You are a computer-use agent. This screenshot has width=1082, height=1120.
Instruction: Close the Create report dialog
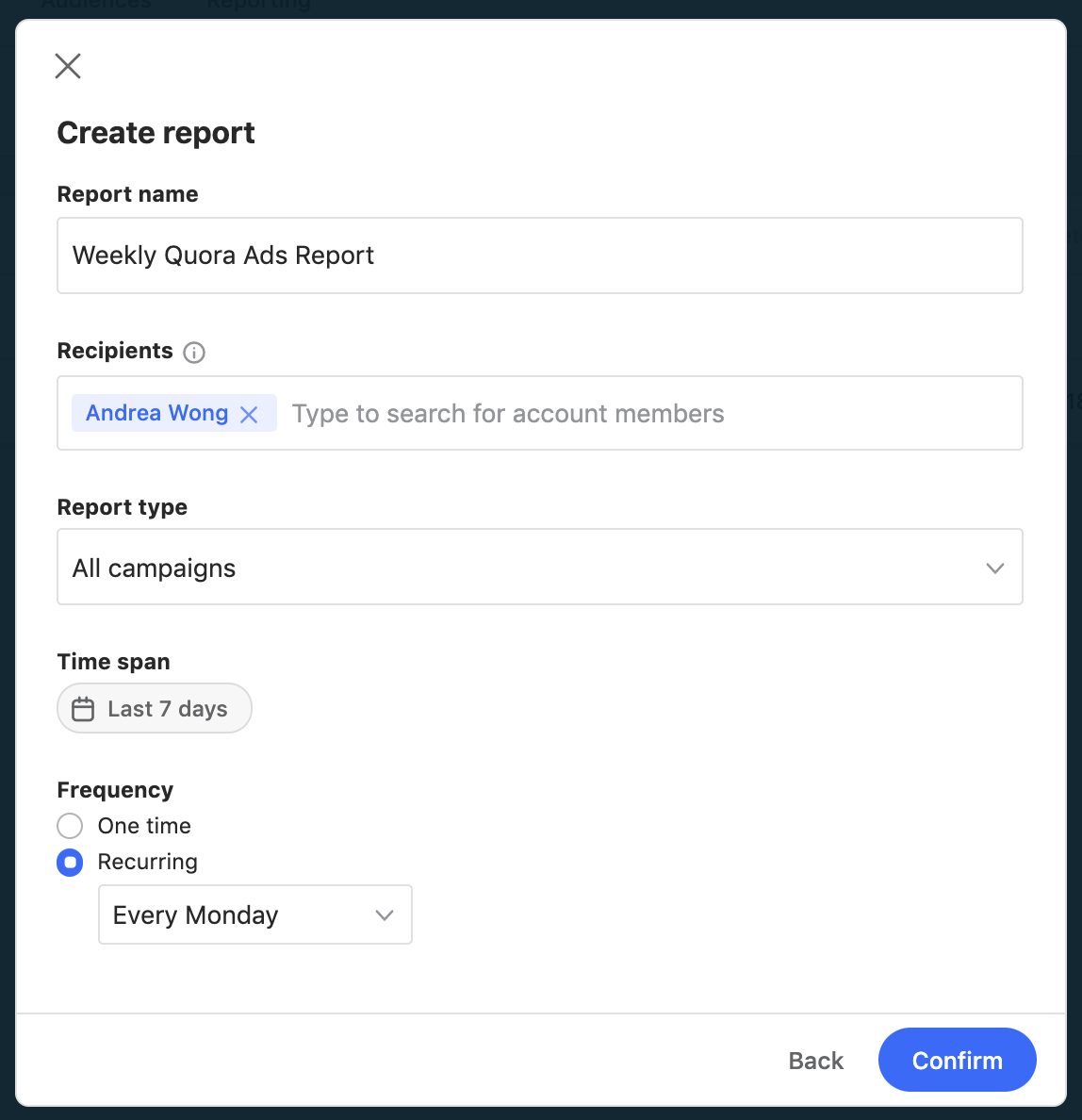point(68,66)
